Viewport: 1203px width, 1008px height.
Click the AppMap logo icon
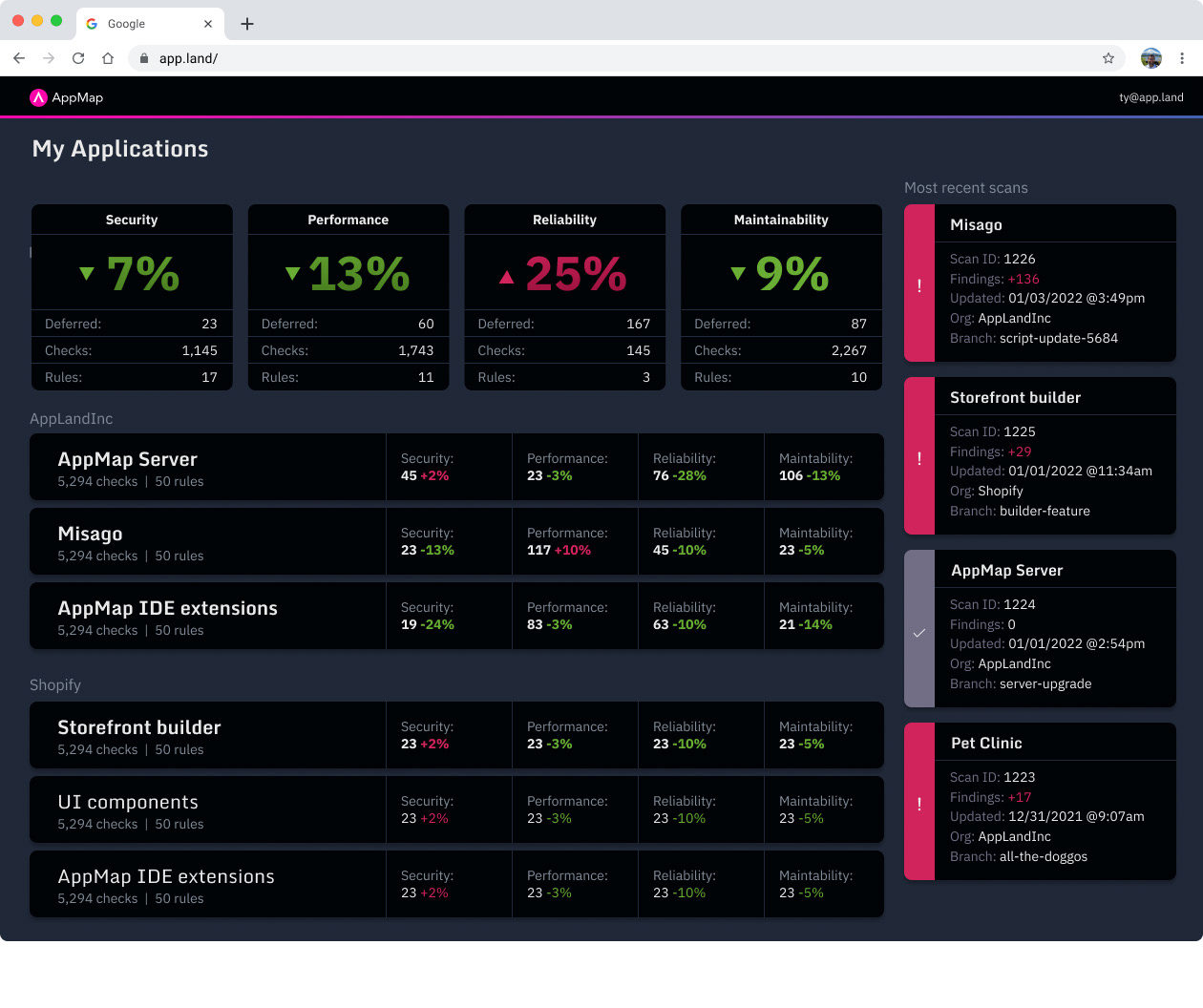point(38,97)
